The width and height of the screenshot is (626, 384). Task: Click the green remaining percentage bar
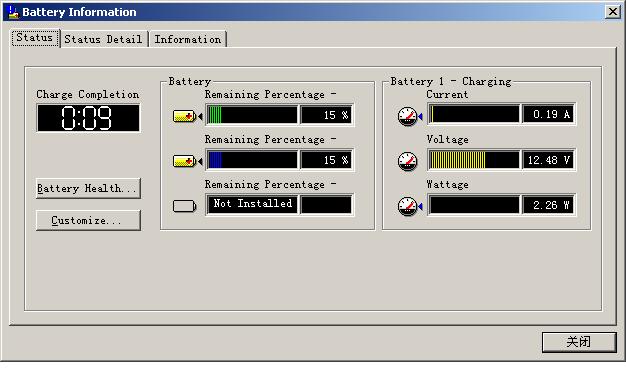click(252, 115)
